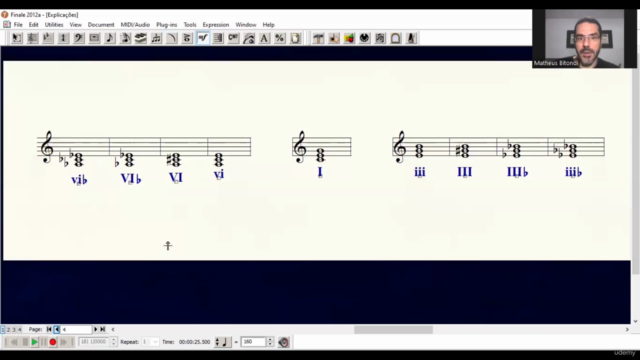Go to first page
The image size is (640, 360).
pos(49,329)
